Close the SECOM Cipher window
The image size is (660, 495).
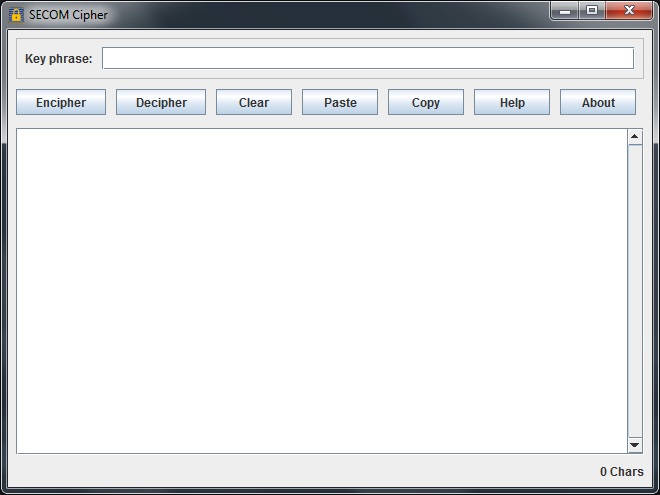pyautogui.click(x=629, y=11)
